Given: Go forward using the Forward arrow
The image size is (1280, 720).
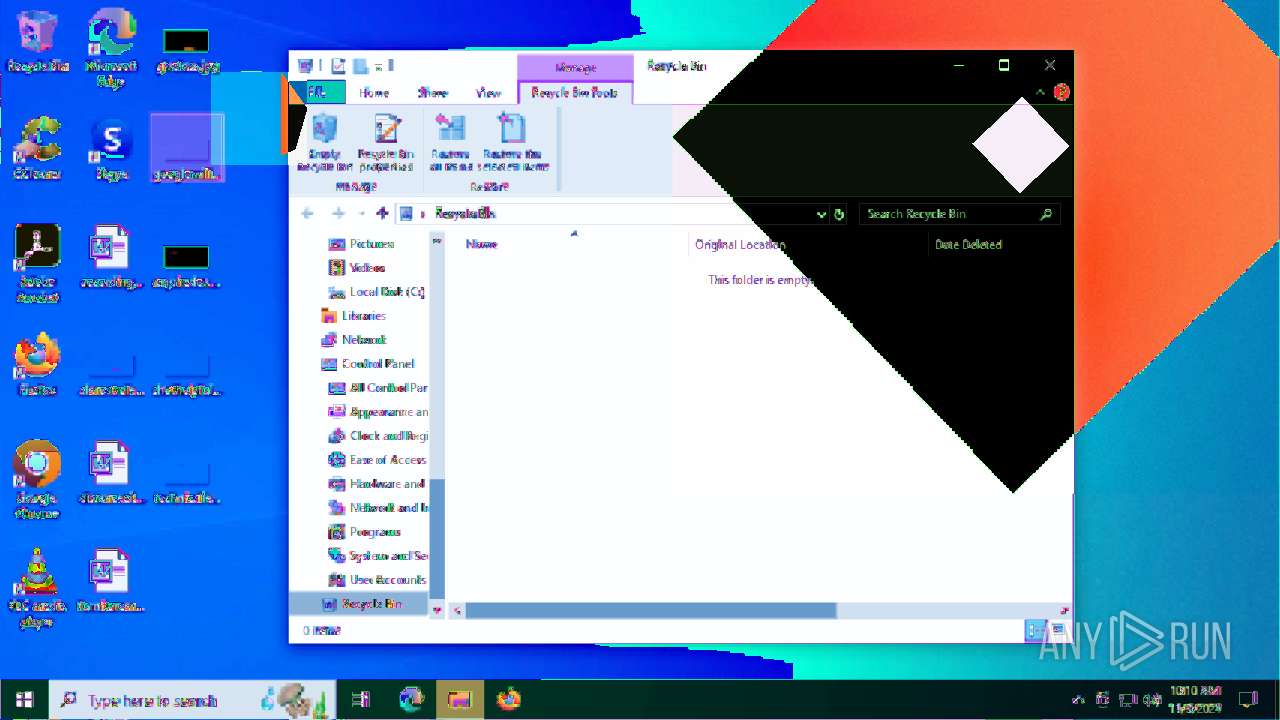Looking at the screenshot, I should [x=338, y=213].
